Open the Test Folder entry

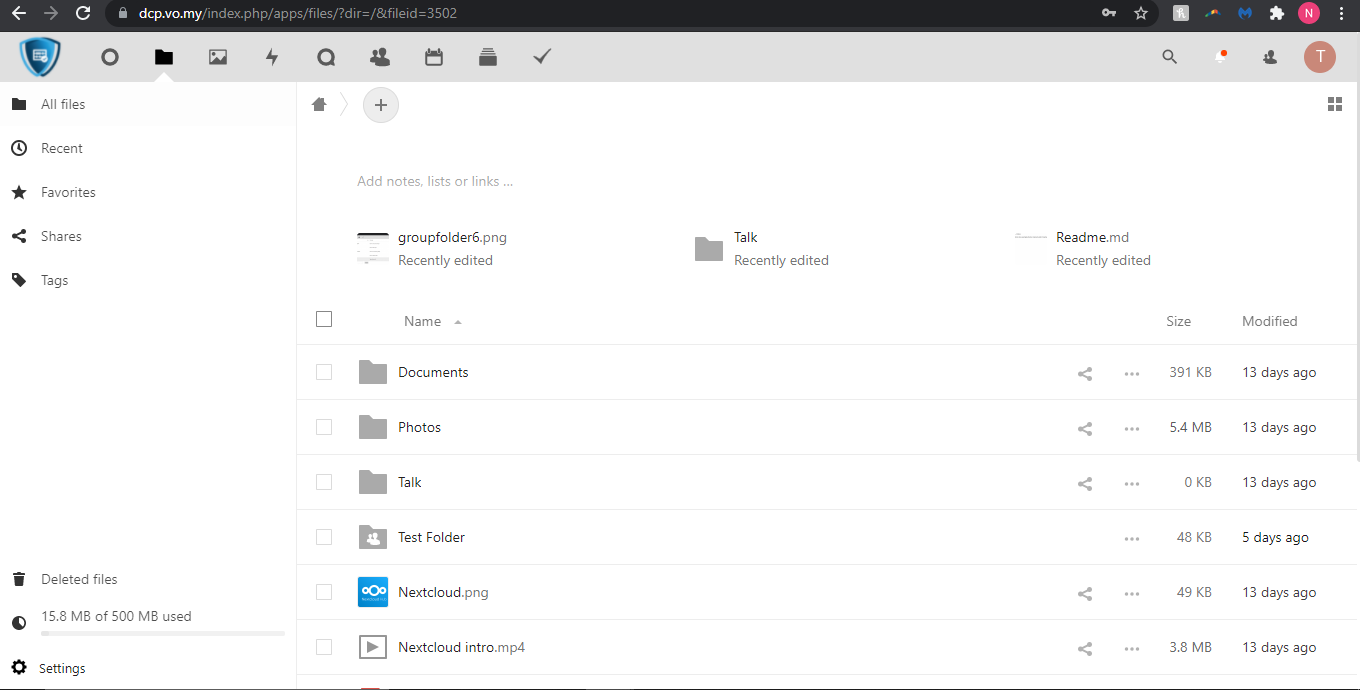[431, 537]
